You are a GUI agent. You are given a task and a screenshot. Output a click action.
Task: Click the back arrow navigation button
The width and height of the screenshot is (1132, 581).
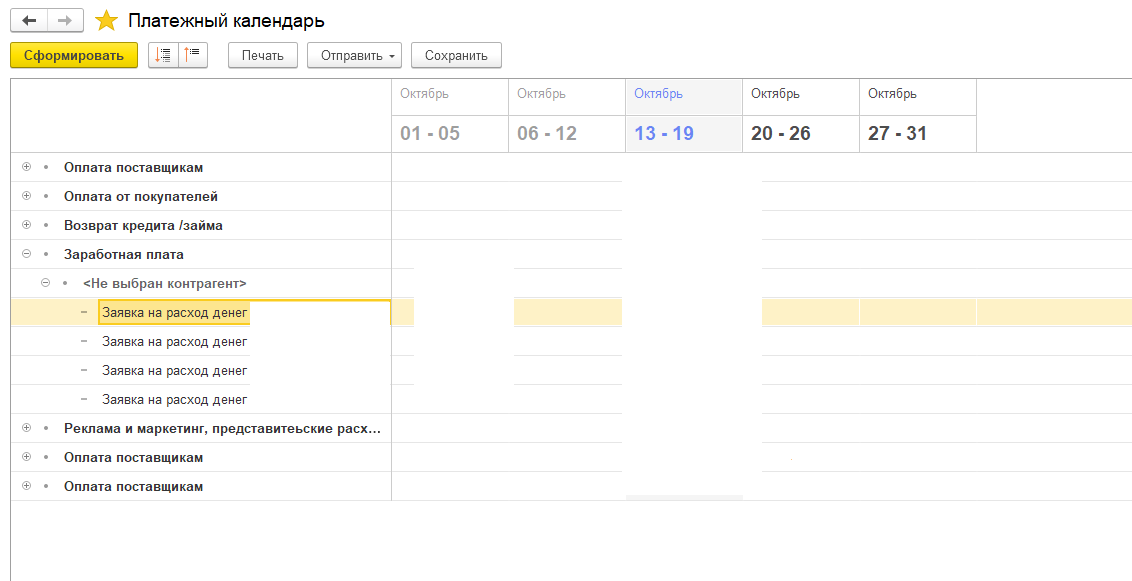29,21
